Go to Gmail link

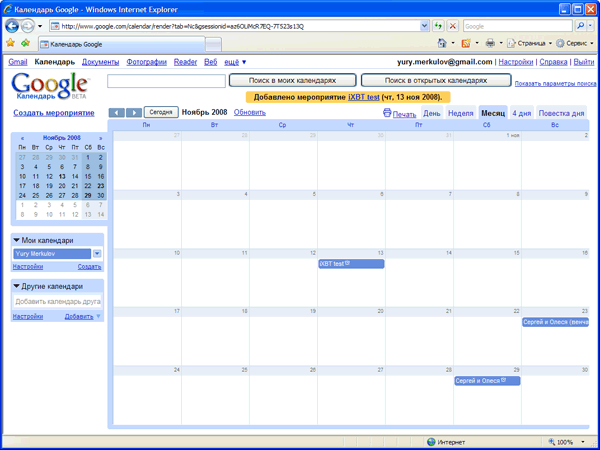tap(18, 62)
